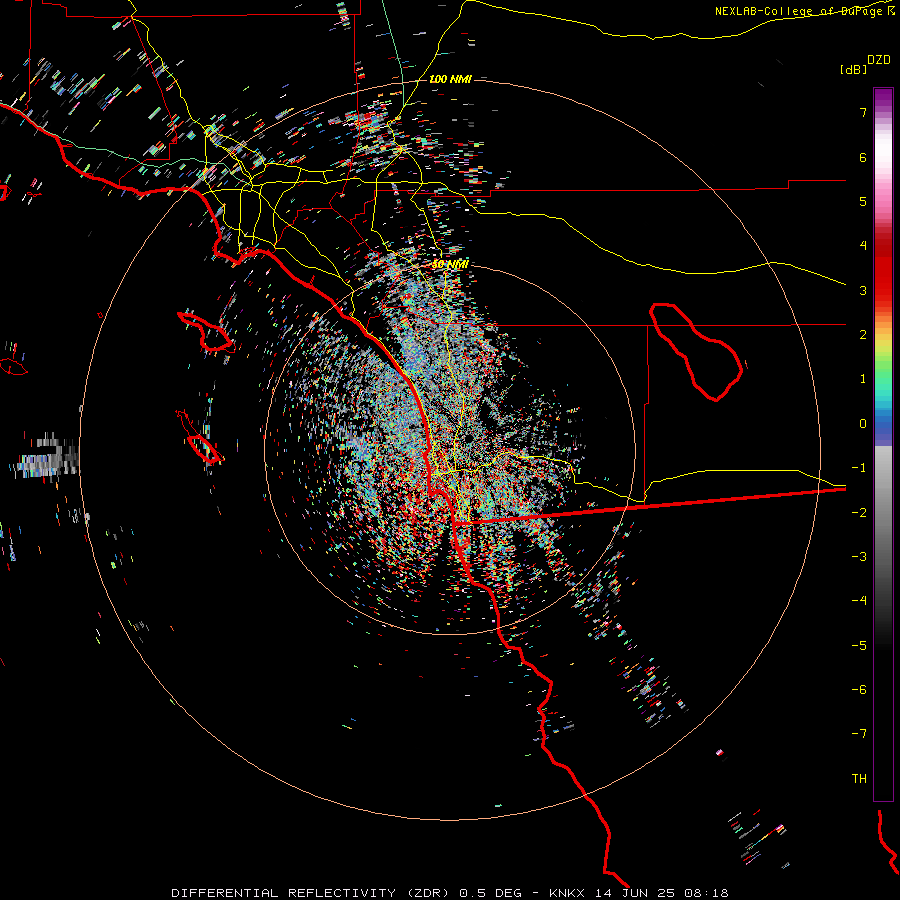Click the '08:18' timestamp text

pyautogui.click(x=707, y=893)
